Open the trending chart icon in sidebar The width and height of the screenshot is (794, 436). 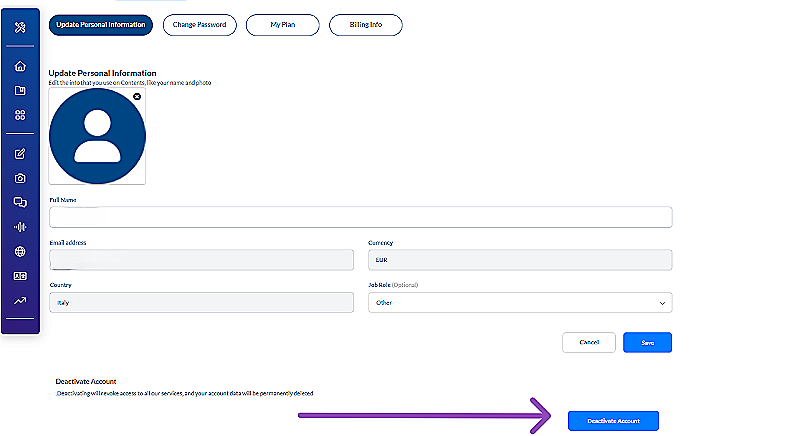click(20, 300)
